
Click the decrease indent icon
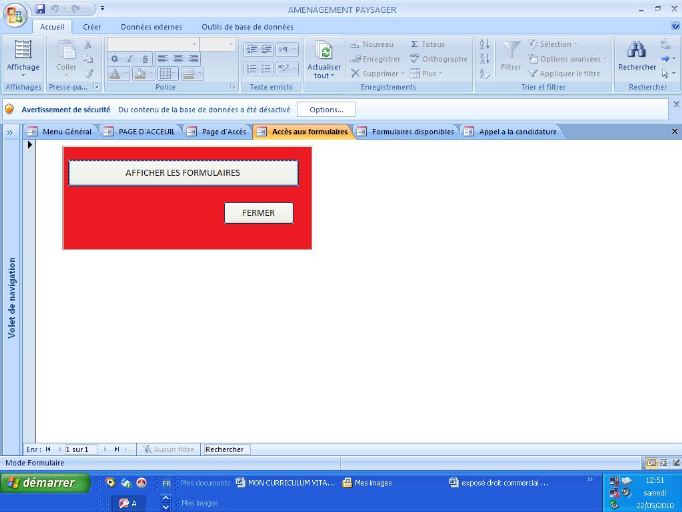[x=251, y=49]
